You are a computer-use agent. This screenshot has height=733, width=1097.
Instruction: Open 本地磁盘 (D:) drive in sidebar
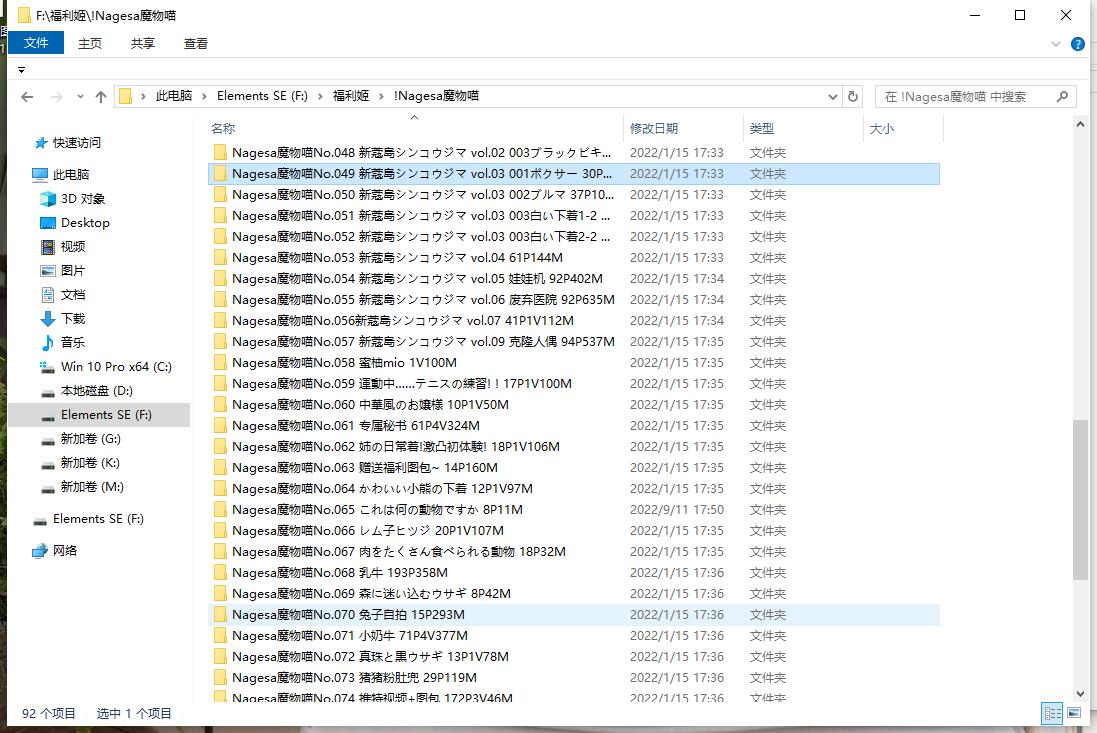87,390
